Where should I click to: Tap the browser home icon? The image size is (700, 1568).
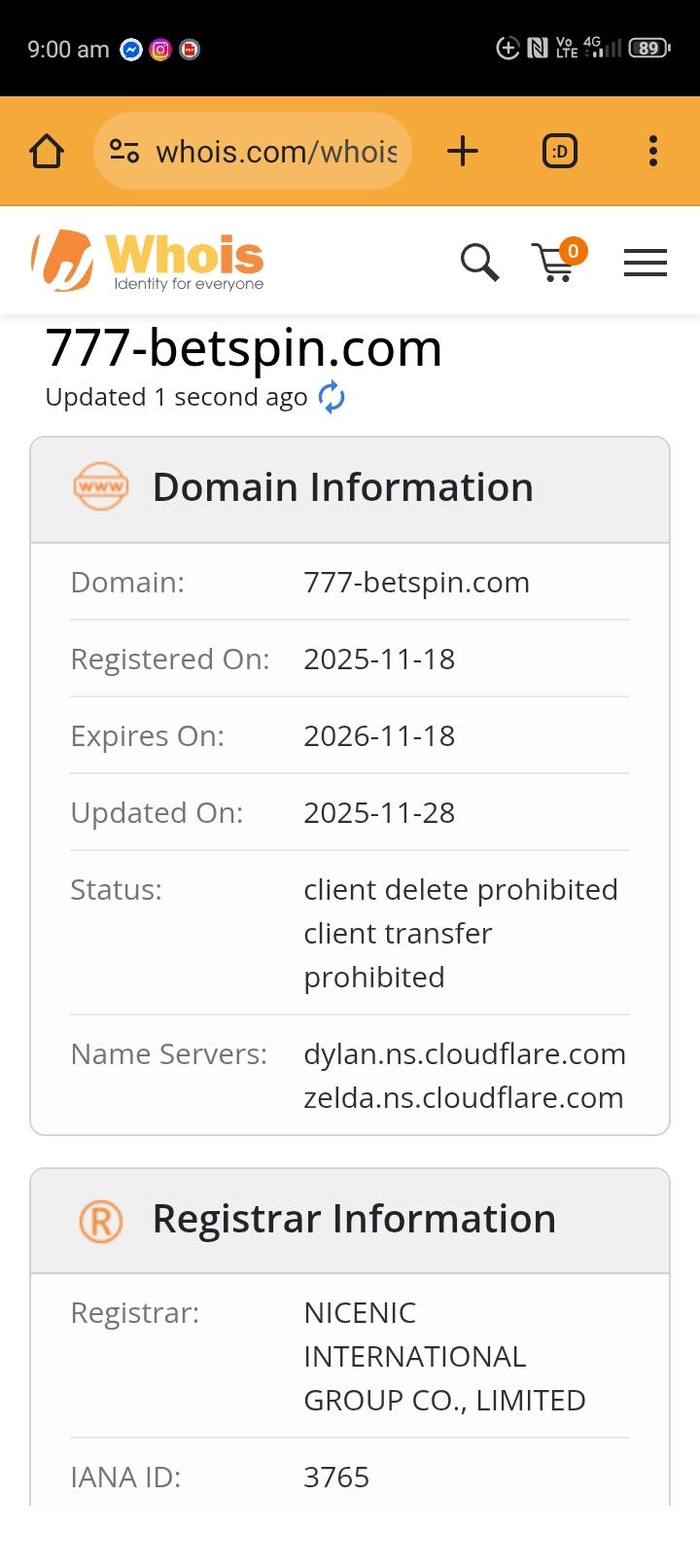point(47,151)
